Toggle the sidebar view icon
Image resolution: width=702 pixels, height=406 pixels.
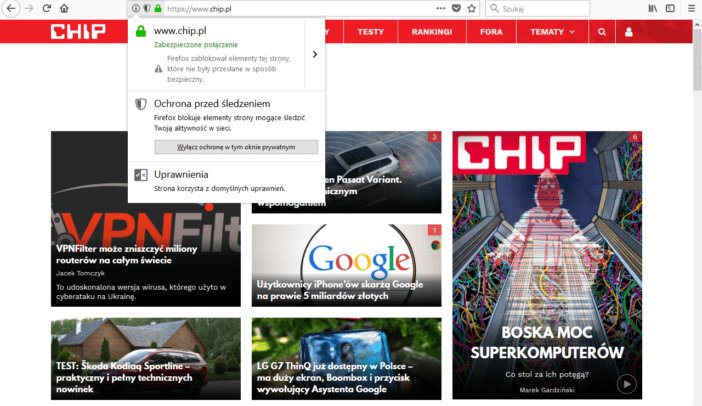(x=670, y=9)
